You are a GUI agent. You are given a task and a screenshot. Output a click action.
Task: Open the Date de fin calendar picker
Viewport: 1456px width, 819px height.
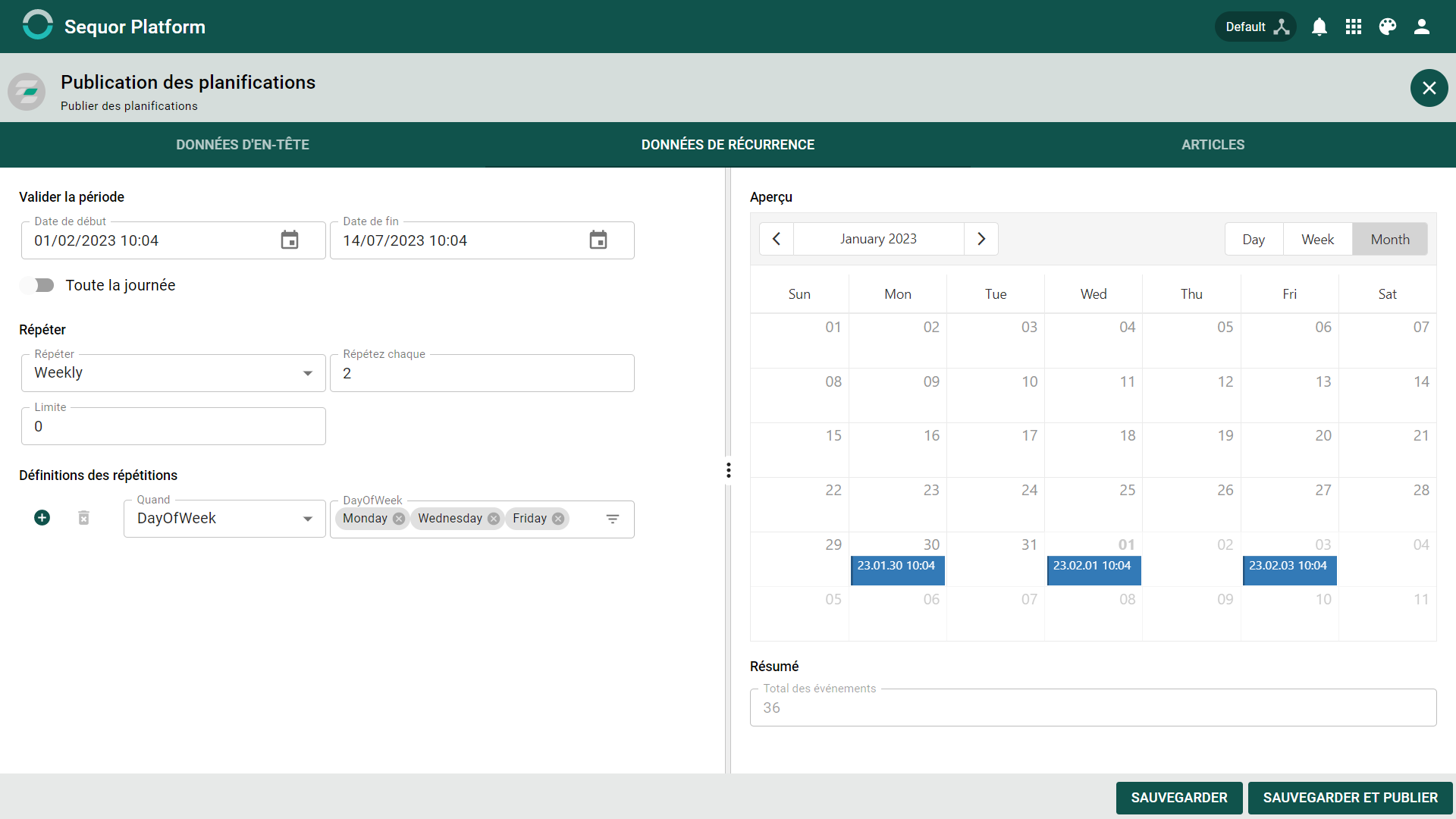click(598, 240)
